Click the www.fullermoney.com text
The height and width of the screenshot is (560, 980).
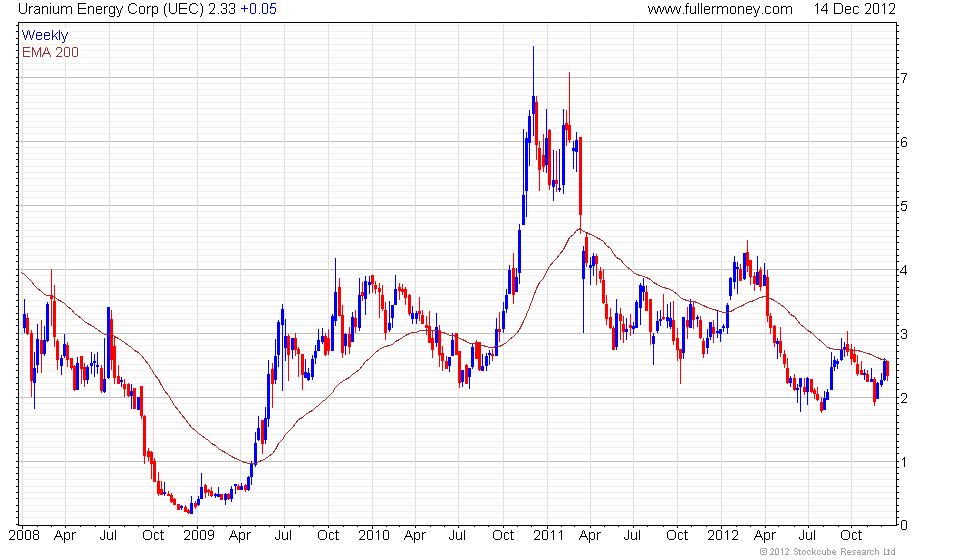pyautogui.click(x=720, y=9)
